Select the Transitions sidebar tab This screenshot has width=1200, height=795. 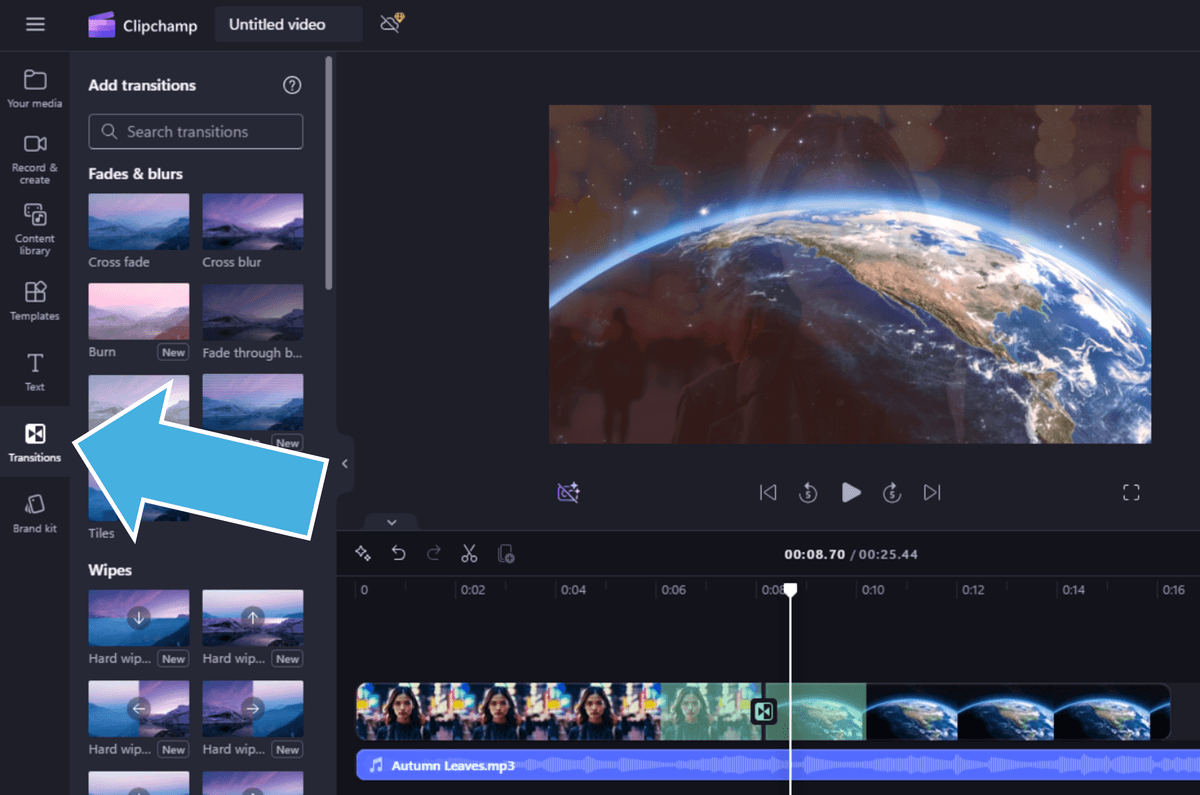35,442
